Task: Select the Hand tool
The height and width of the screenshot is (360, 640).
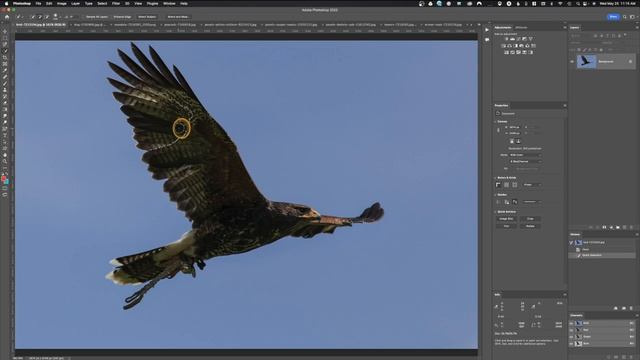Action: point(5,154)
